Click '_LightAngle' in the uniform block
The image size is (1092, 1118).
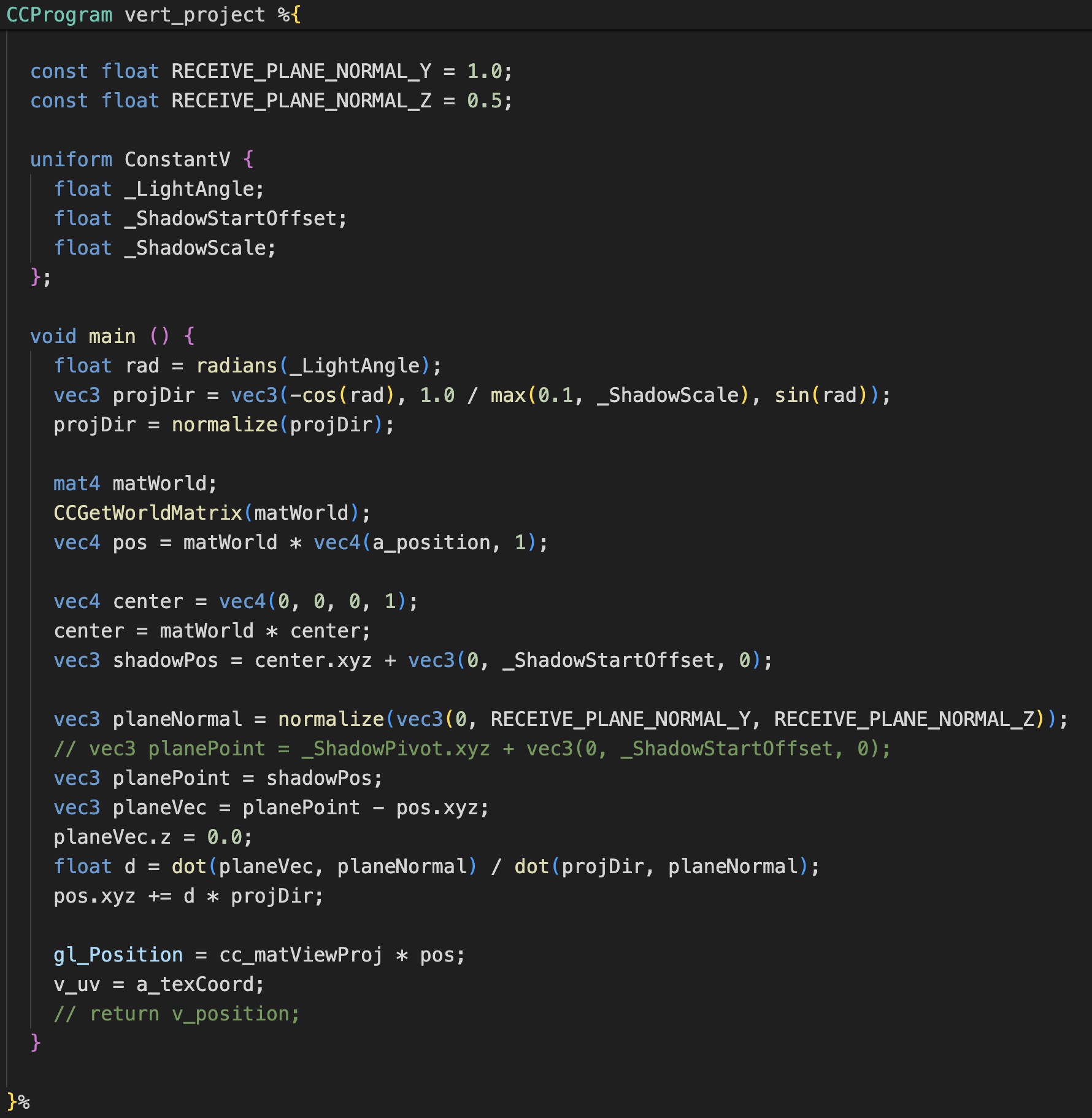click(190, 189)
